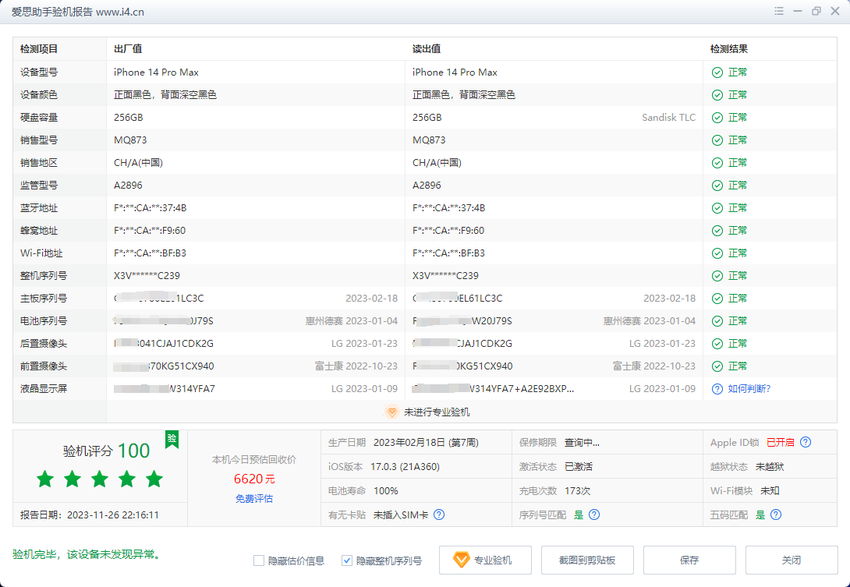Select the report date 2023-11-26 22:16:11

pyautogui.click(x=113, y=515)
